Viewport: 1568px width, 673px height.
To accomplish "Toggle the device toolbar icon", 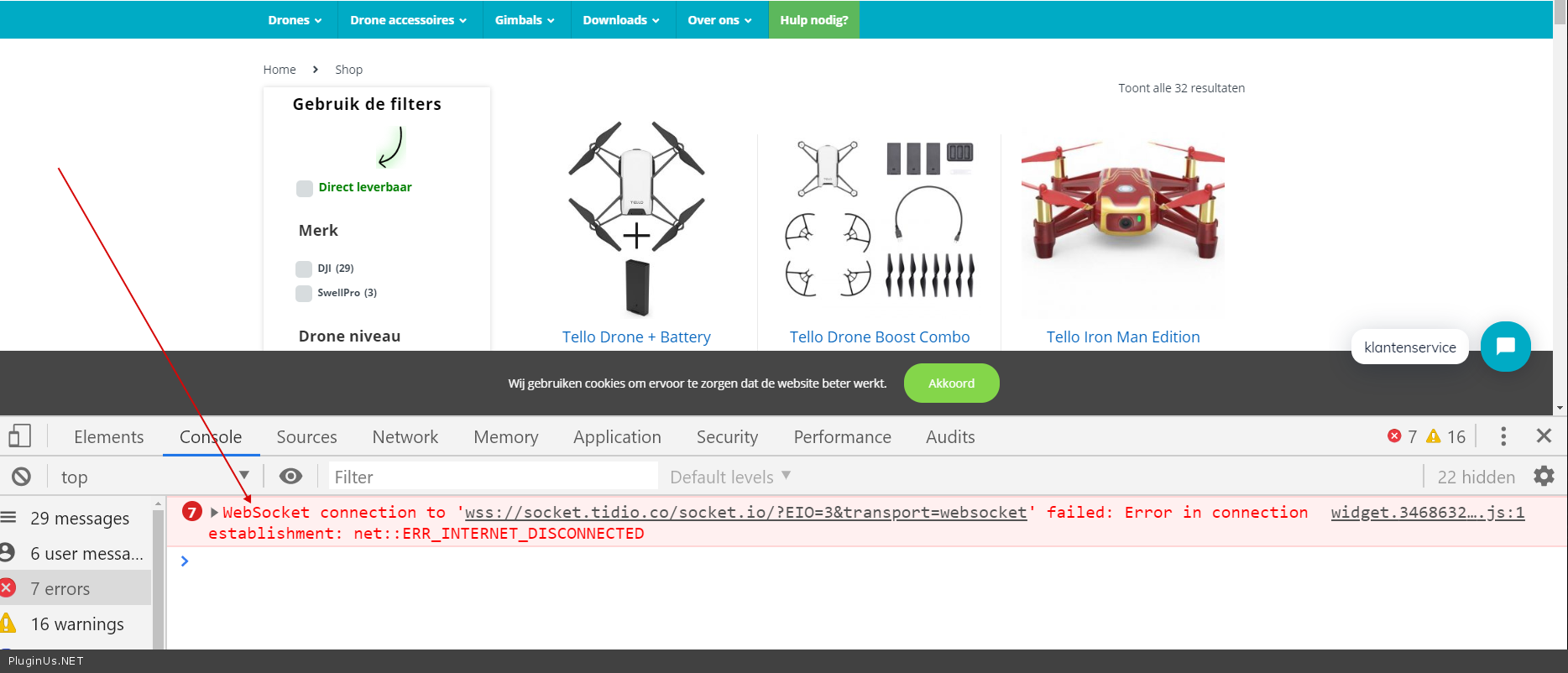I will 20,436.
